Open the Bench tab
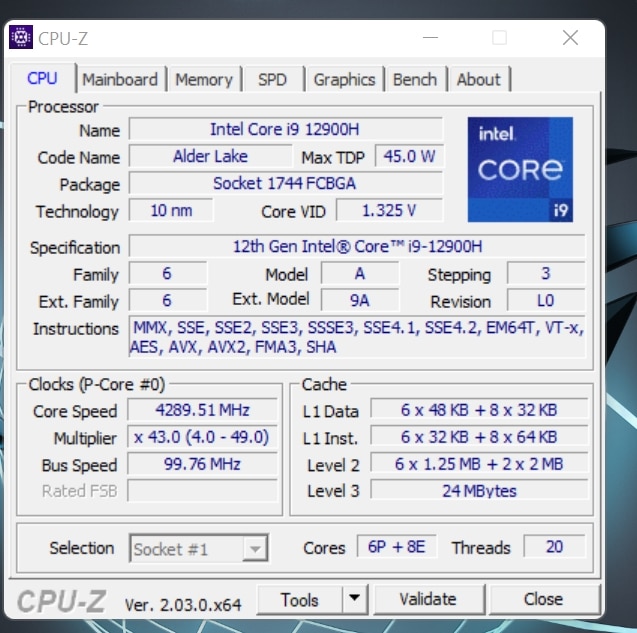Viewport: 637px width, 633px height. click(x=414, y=80)
